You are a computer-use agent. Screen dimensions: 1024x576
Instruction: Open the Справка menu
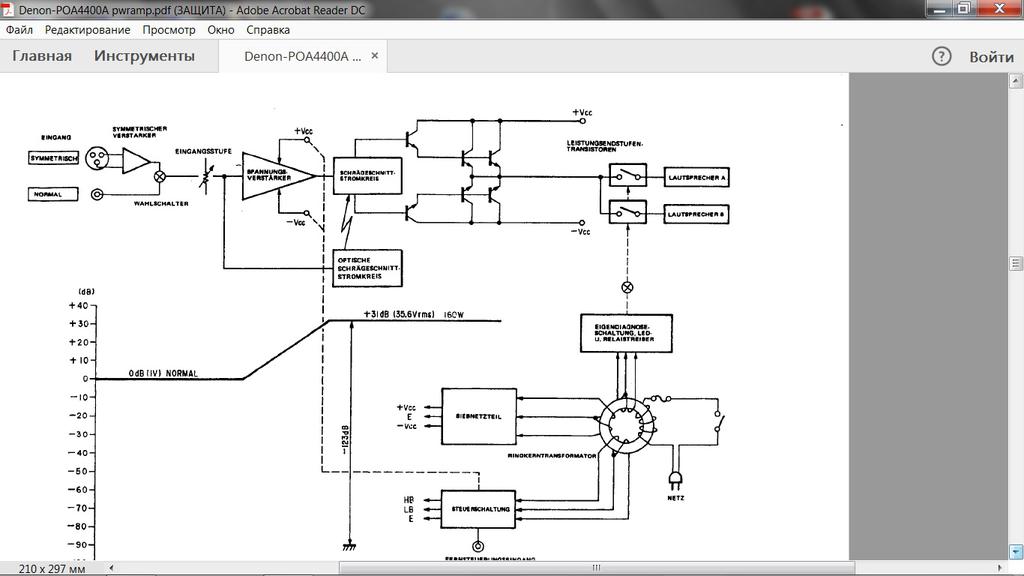(268, 30)
